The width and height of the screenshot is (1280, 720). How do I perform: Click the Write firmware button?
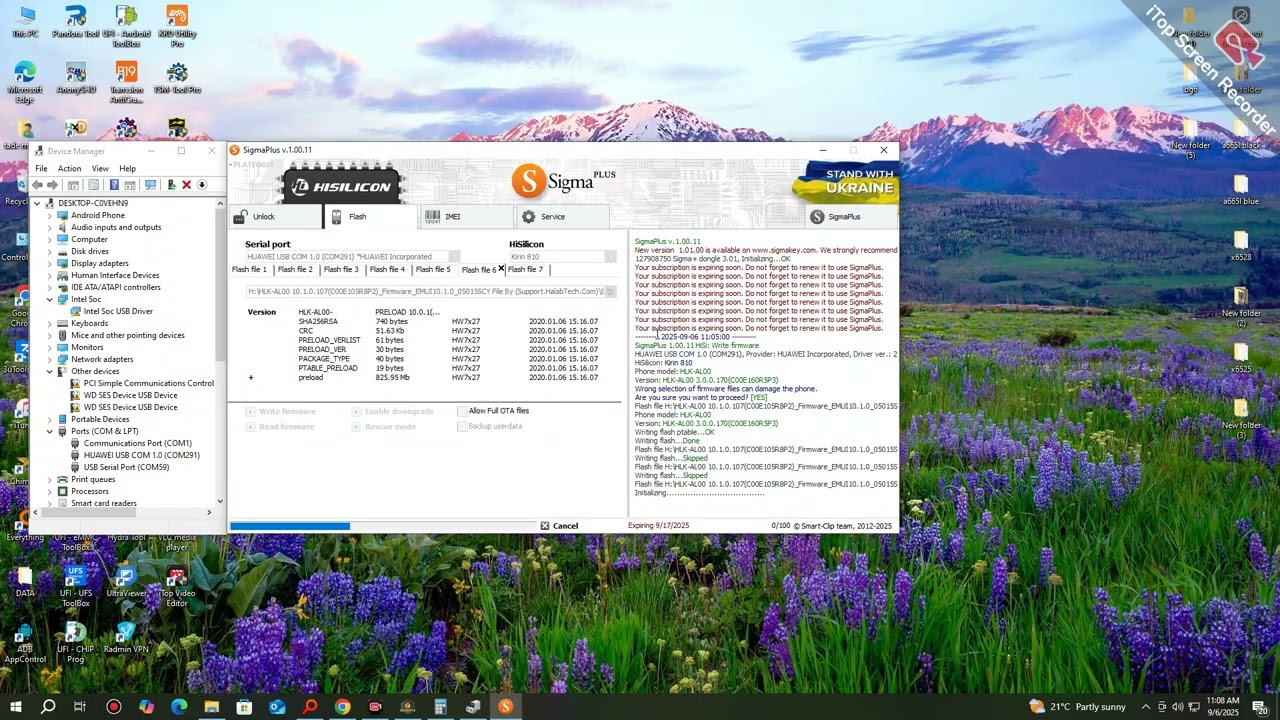point(280,411)
